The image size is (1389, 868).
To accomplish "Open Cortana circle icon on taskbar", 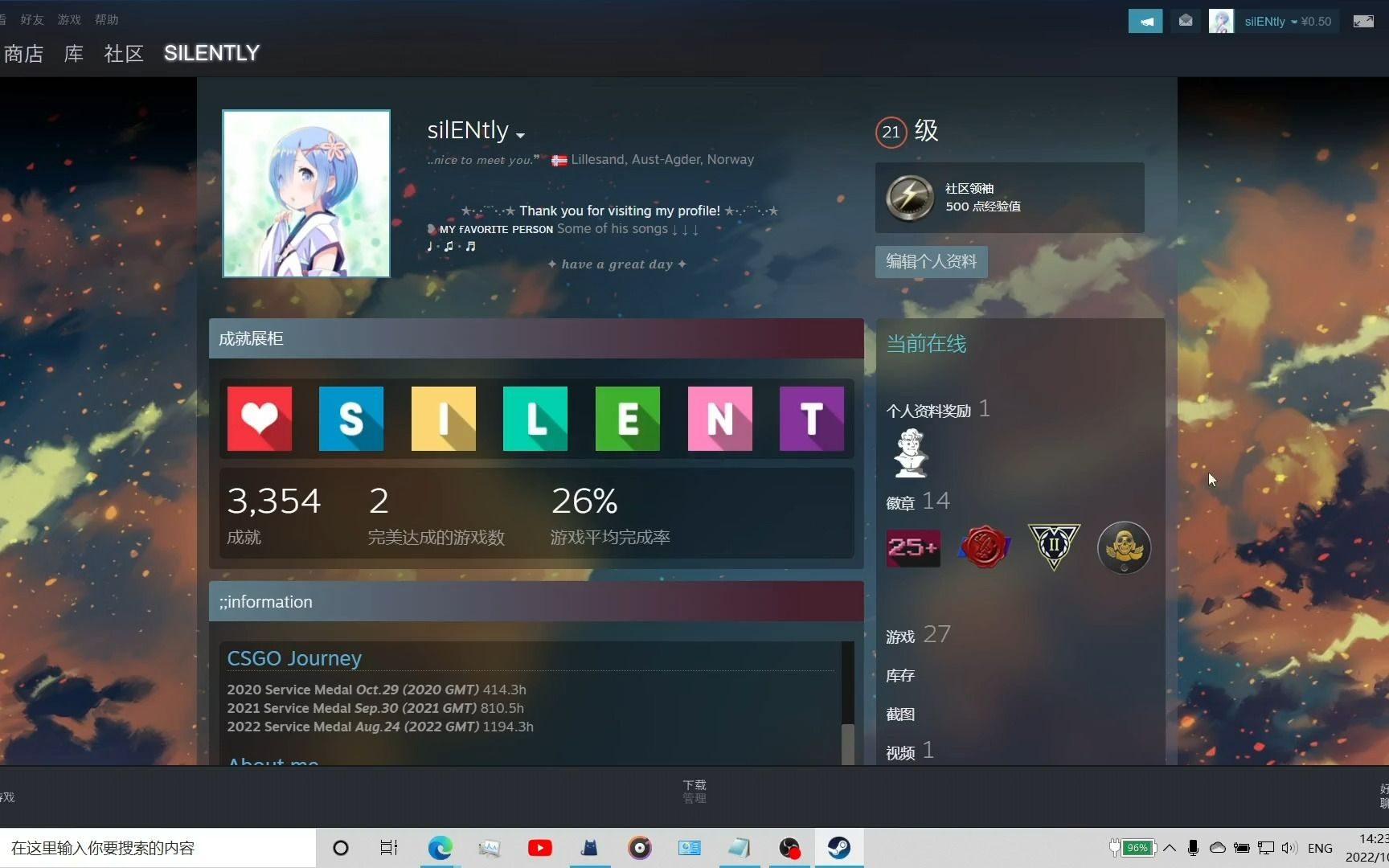I will pyautogui.click(x=341, y=848).
